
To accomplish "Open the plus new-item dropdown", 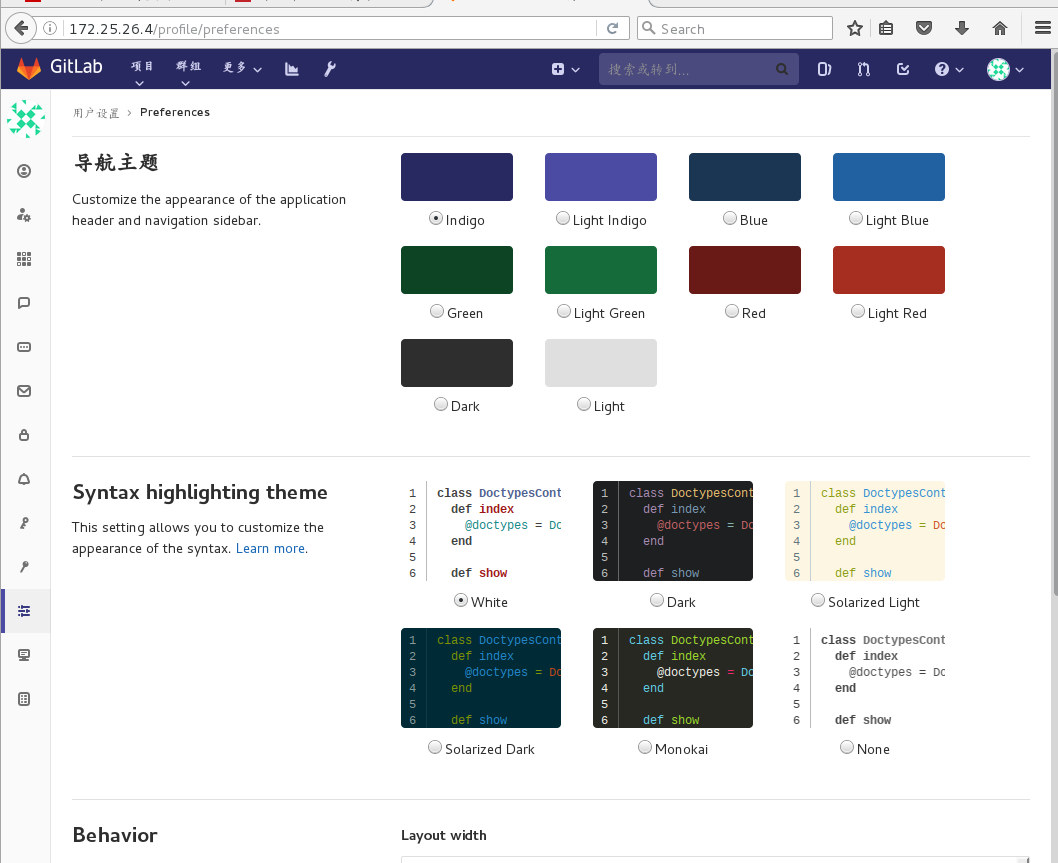I will coord(565,69).
